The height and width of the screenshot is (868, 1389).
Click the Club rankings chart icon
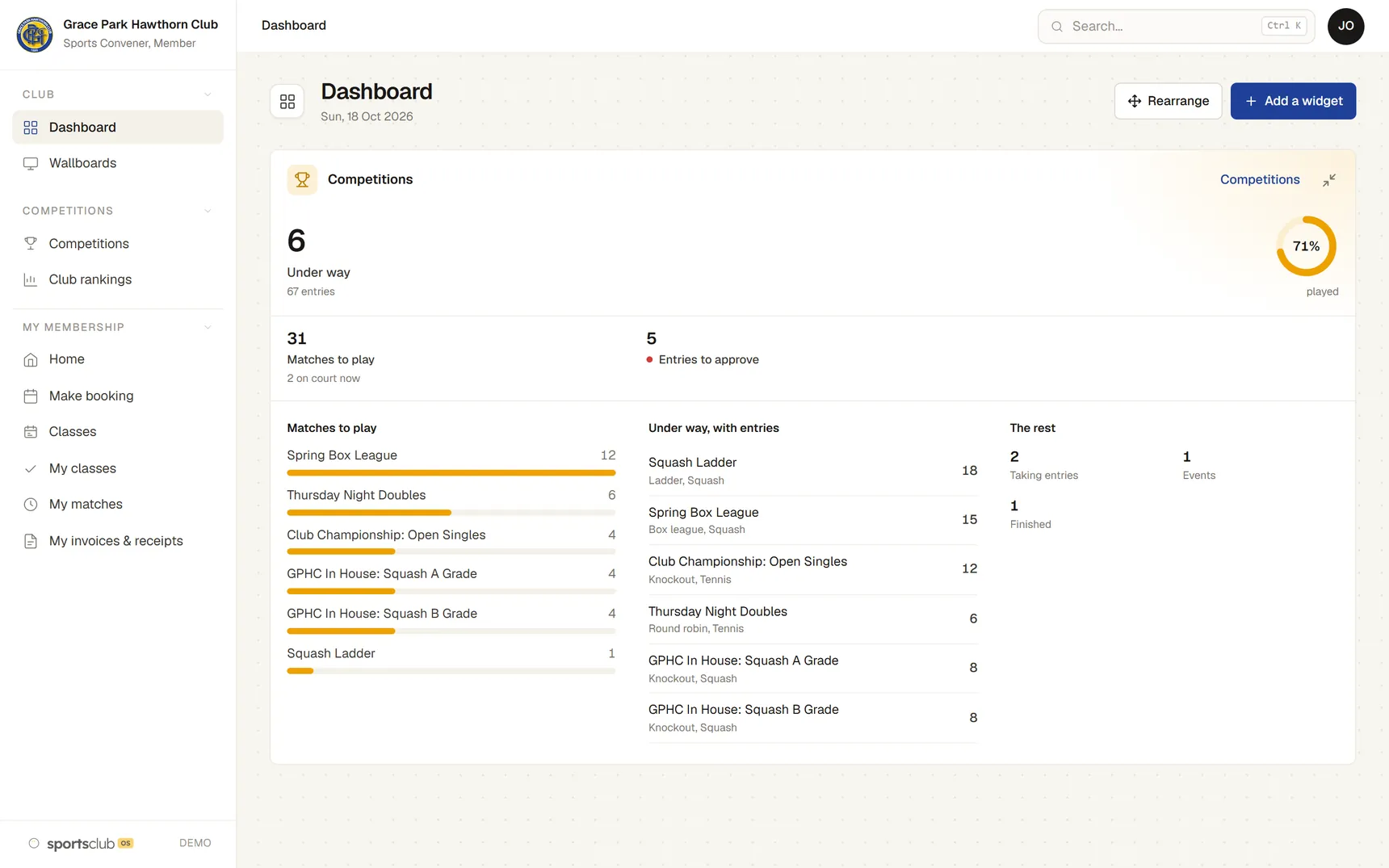(x=31, y=279)
